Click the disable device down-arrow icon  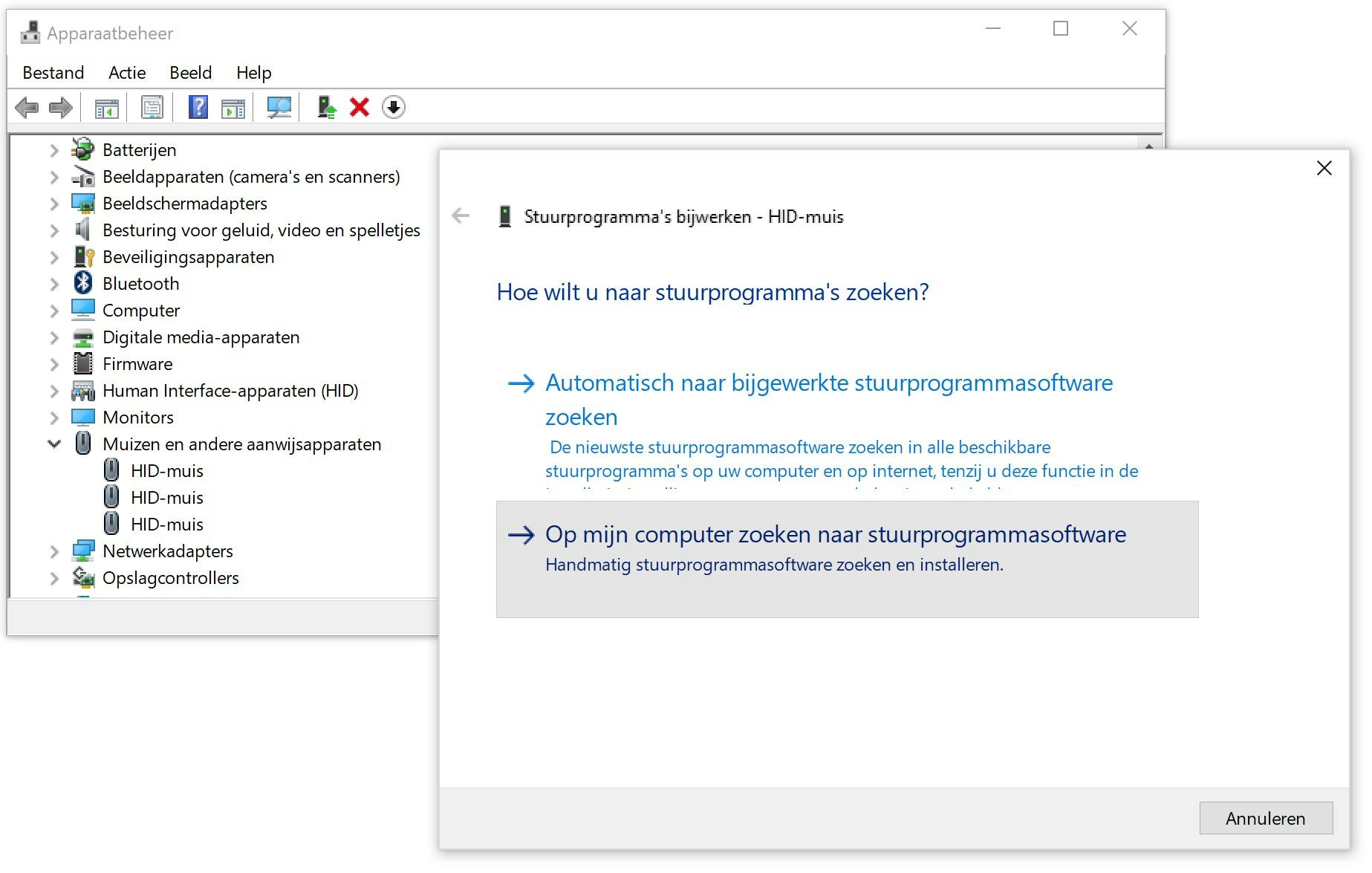click(394, 108)
